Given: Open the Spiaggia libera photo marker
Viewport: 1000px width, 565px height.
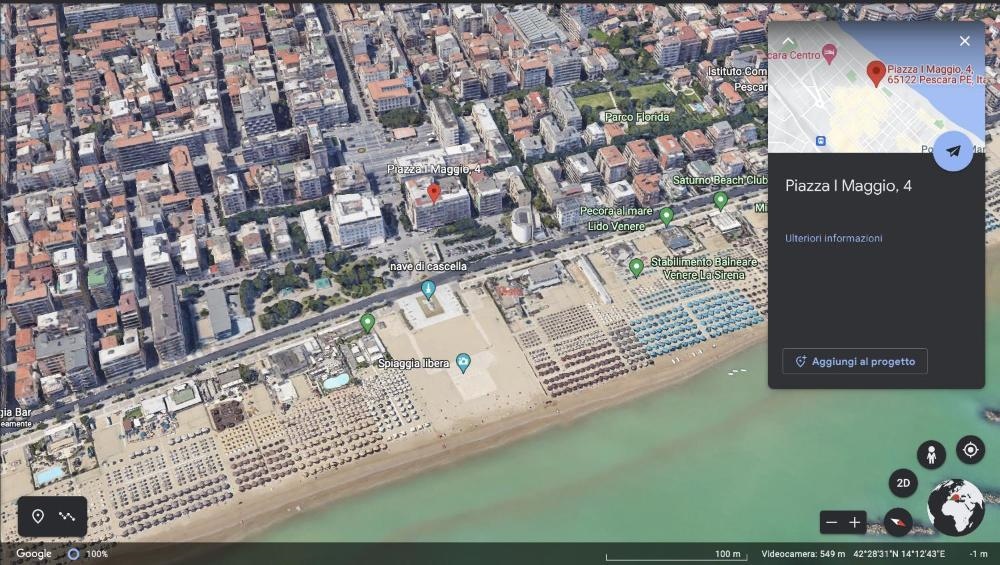Looking at the screenshot, I should pos(463,363).
